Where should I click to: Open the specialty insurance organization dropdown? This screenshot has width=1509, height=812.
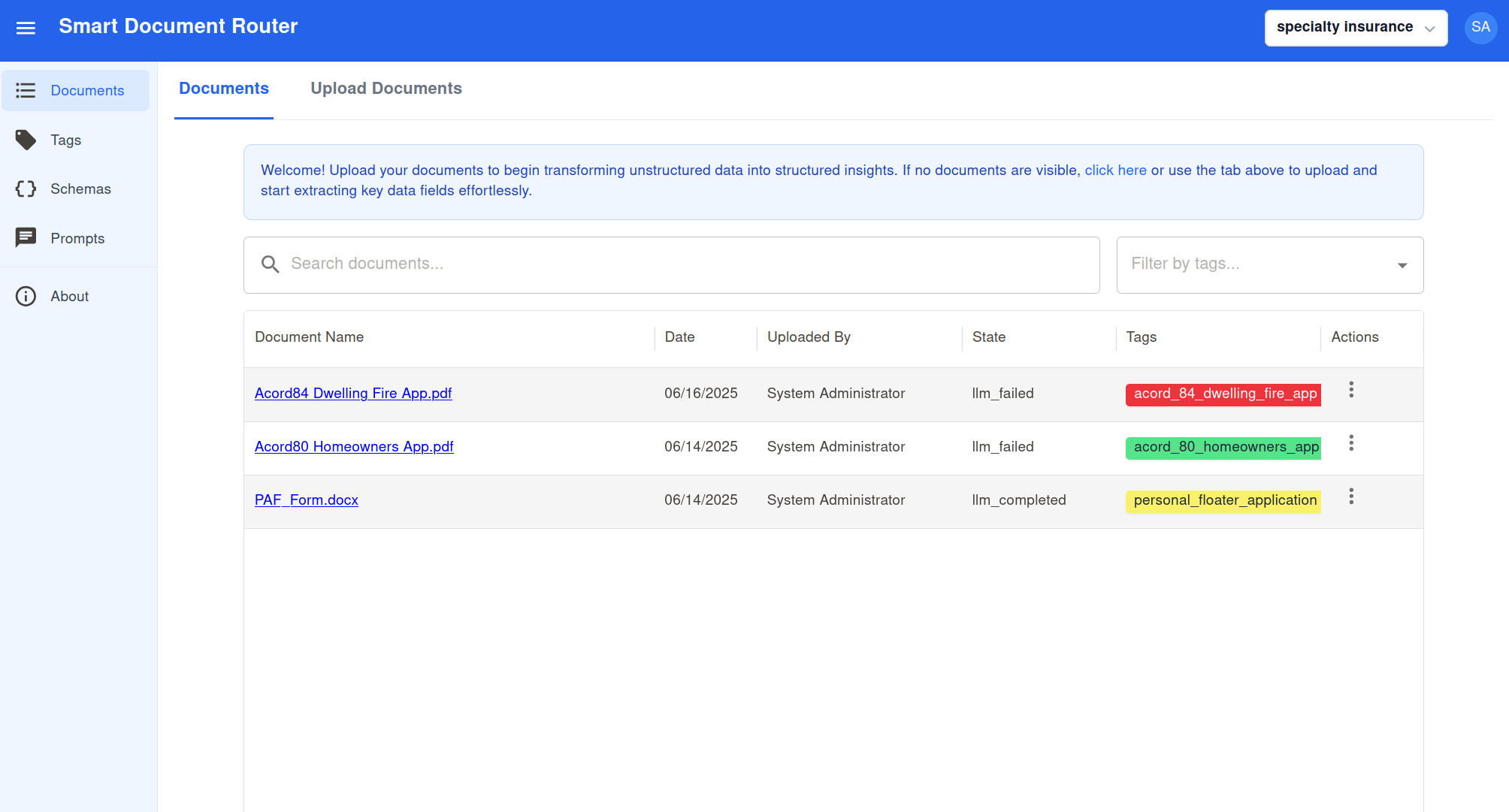click(1355, 28)
